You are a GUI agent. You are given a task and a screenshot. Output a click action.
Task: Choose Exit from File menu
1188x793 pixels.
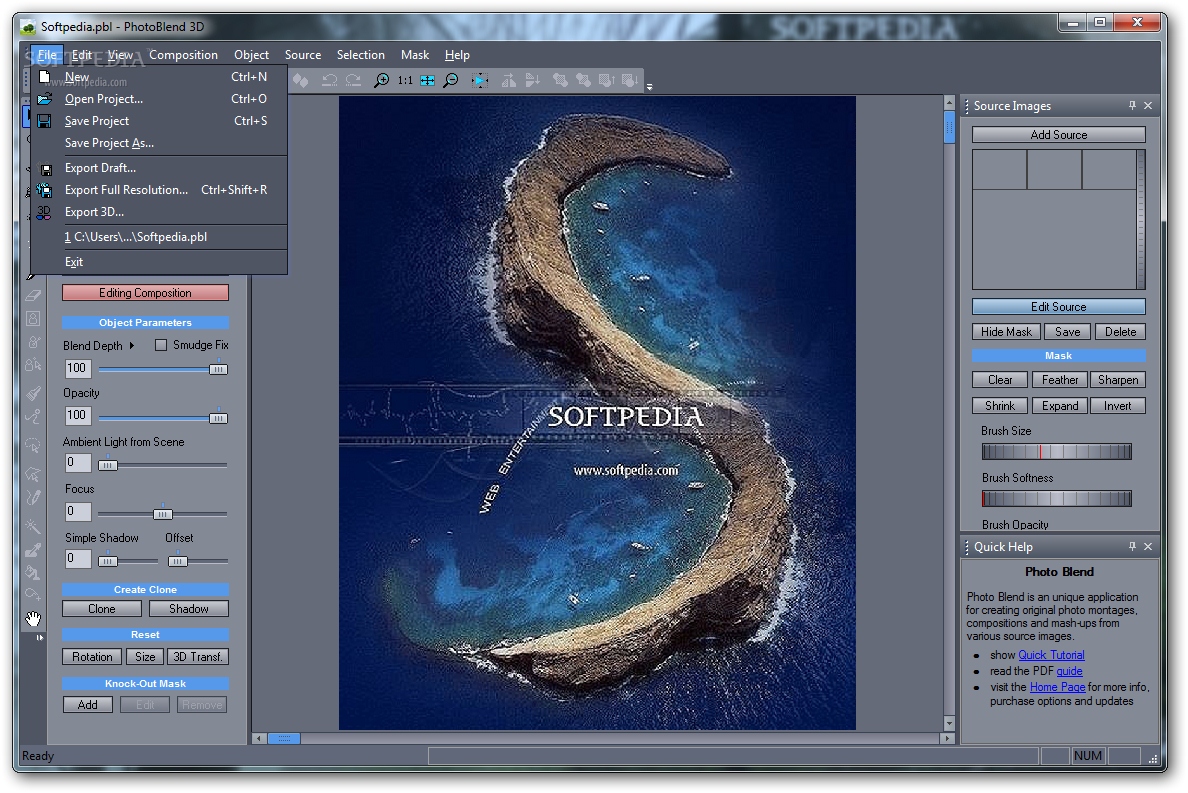tap(159, 262)
